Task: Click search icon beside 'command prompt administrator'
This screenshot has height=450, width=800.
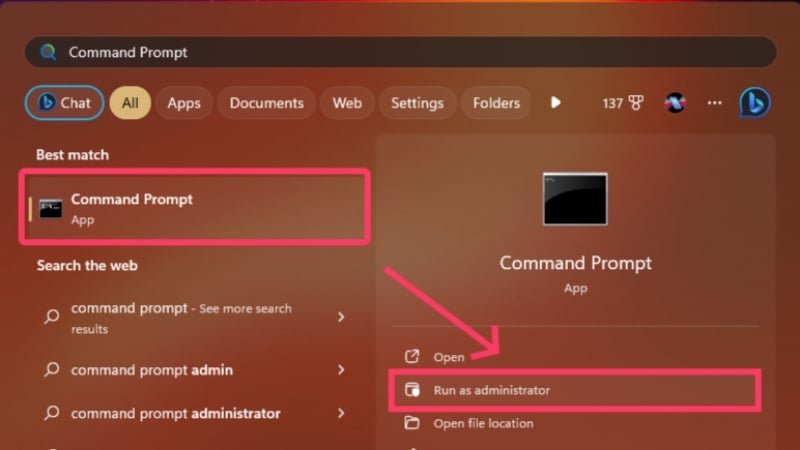Action: (52, 413)
